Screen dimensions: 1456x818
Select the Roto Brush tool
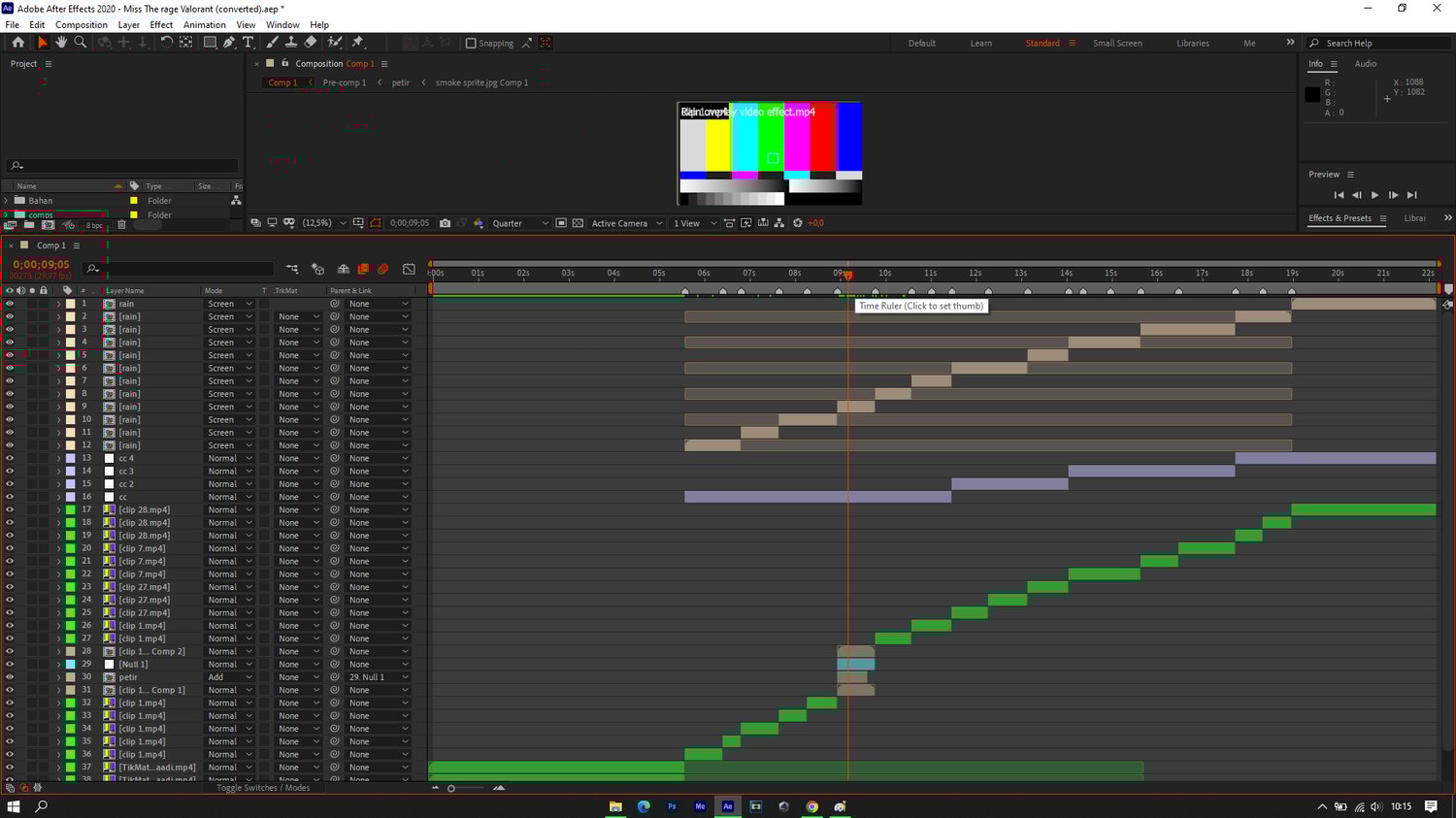pos(335,43)
